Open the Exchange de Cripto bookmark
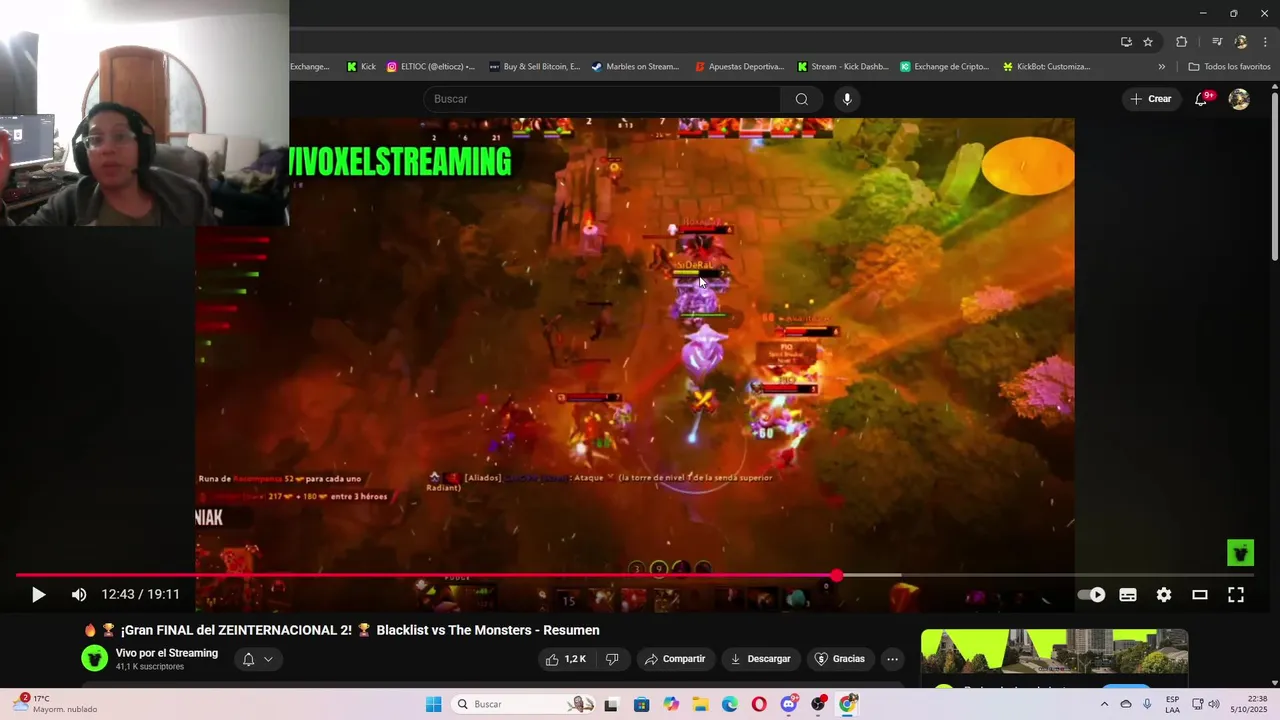This screenshot has width=1280, height=720. pos(944,67)
